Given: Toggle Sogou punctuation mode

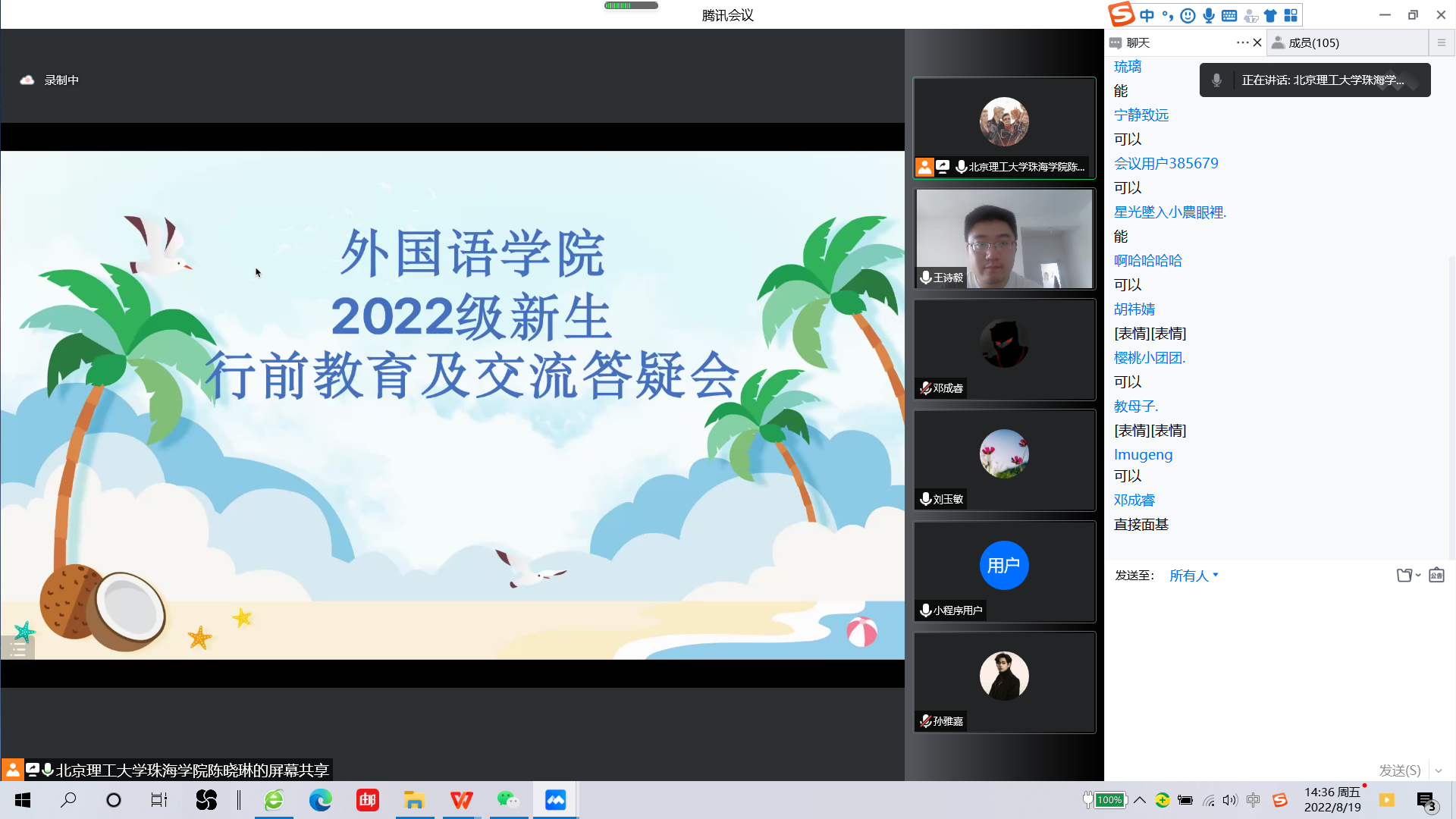Looking at the screenshot, I should 1168,15.
